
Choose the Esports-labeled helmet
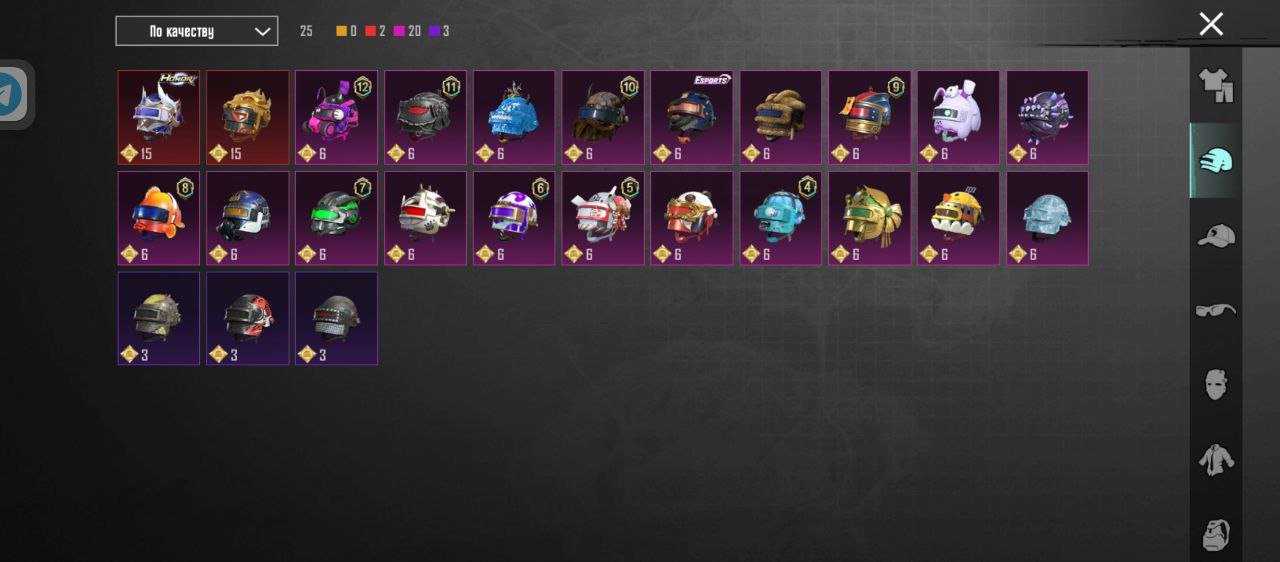click(692, 117)
